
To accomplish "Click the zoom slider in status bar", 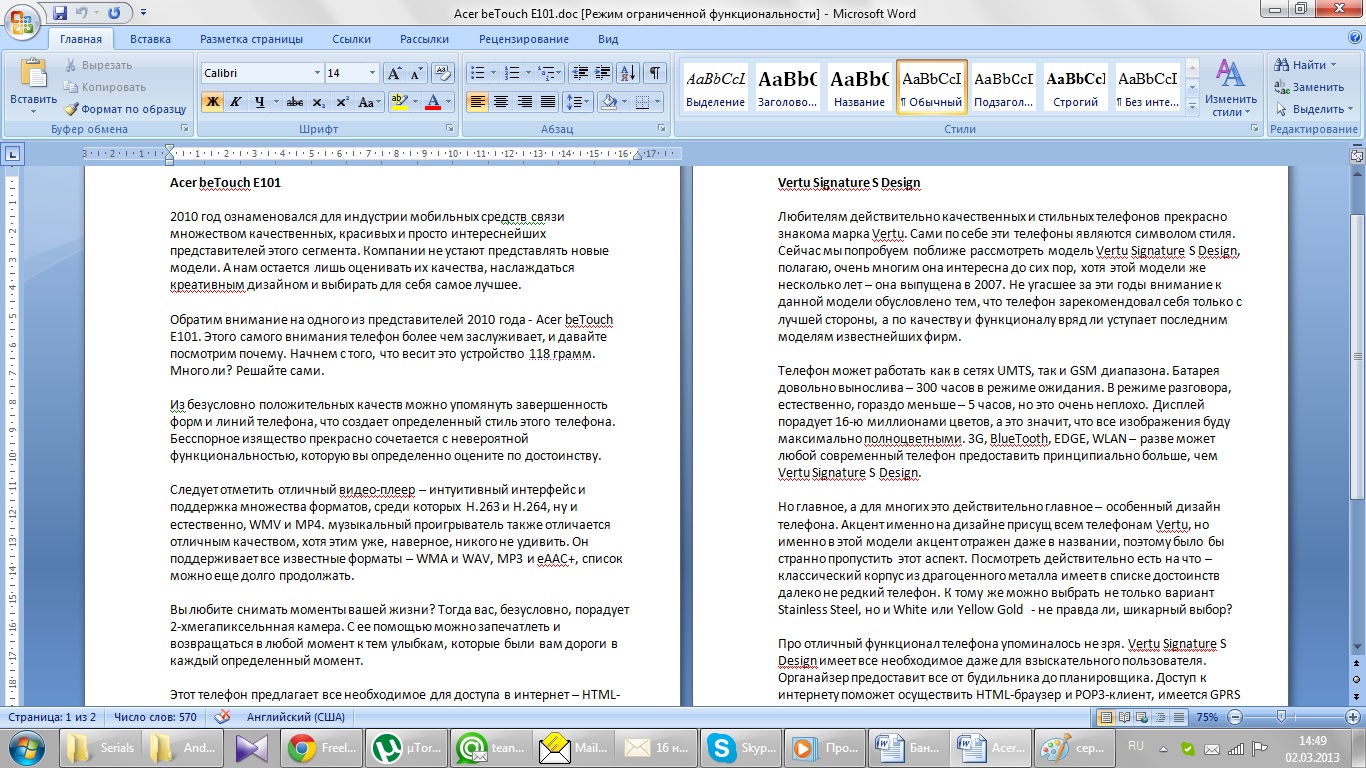I will click(1289, 717).
